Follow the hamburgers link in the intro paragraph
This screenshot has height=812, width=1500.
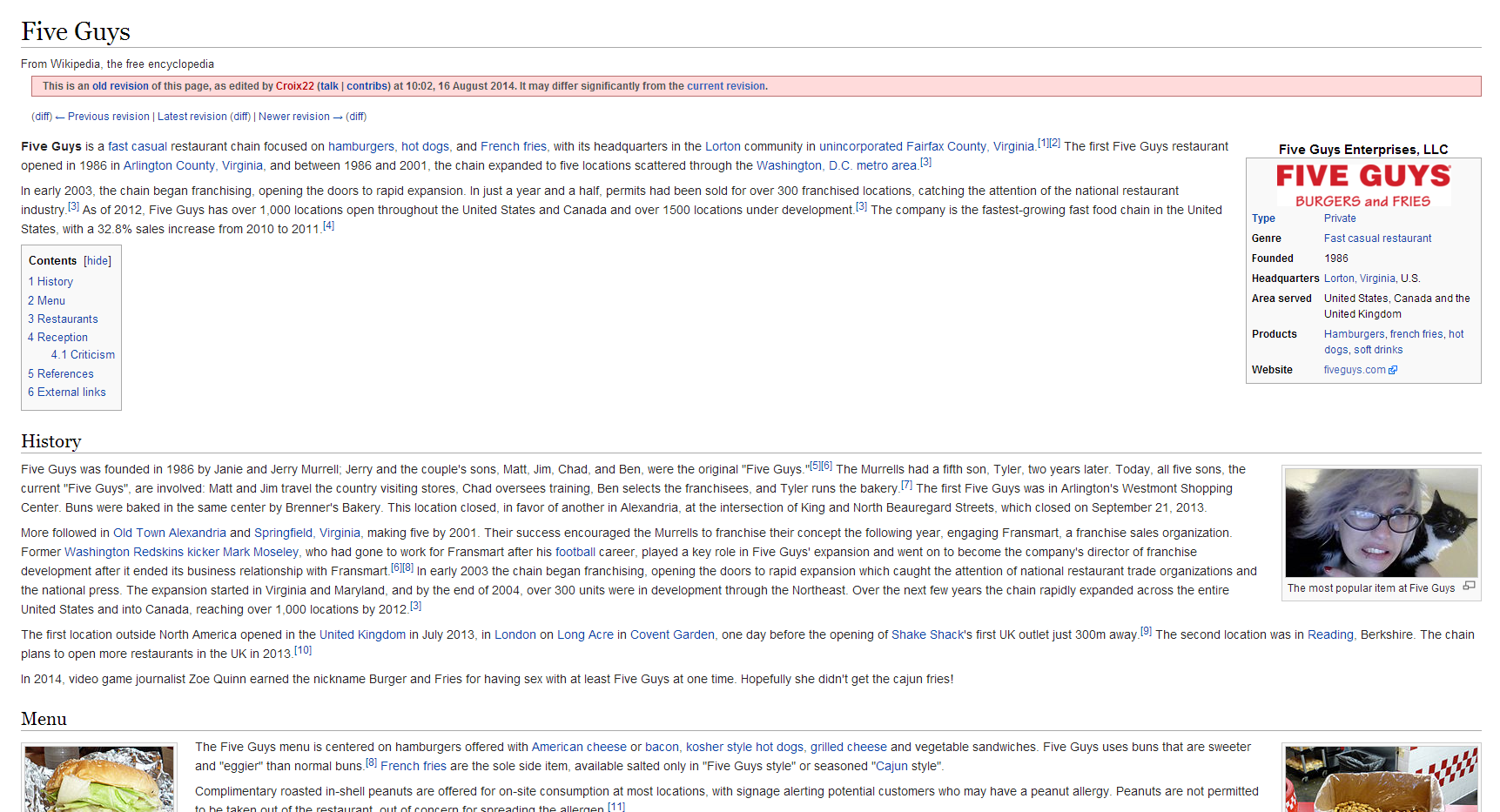360,147
